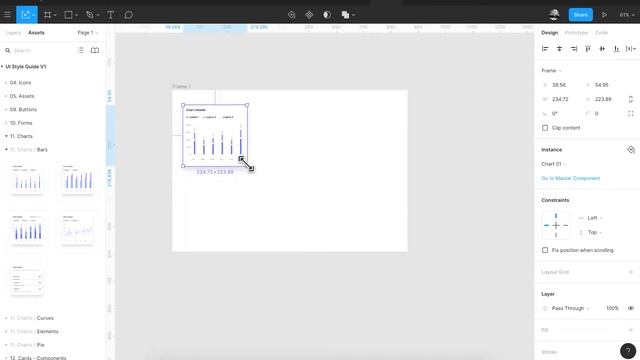Click the create component icon
The height and width of the screenshot is (360, 640).
tap(309, 15)
